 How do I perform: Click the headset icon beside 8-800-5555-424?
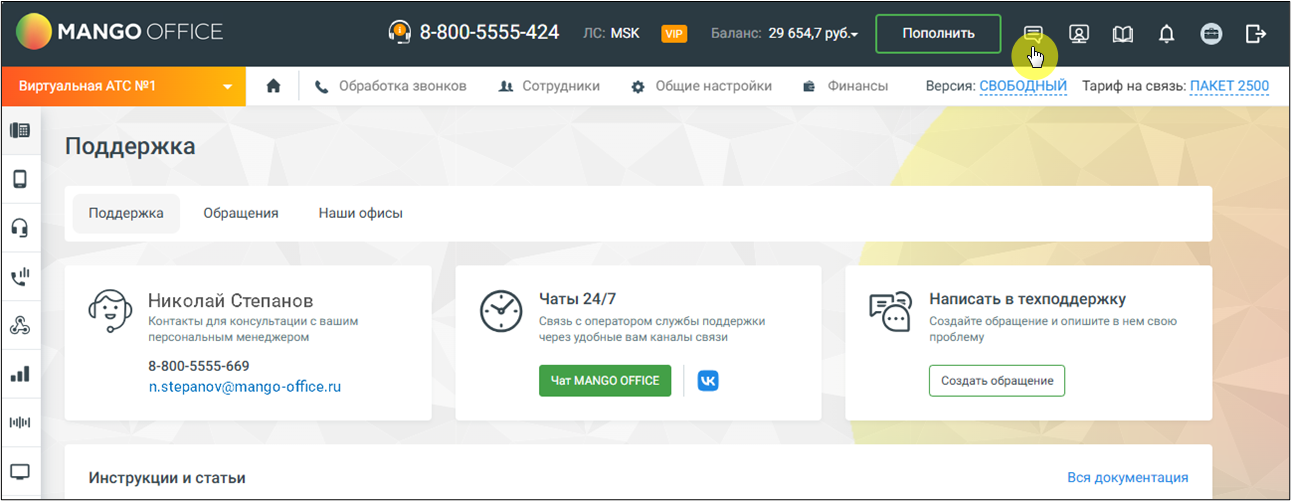(x=400, y=33)
